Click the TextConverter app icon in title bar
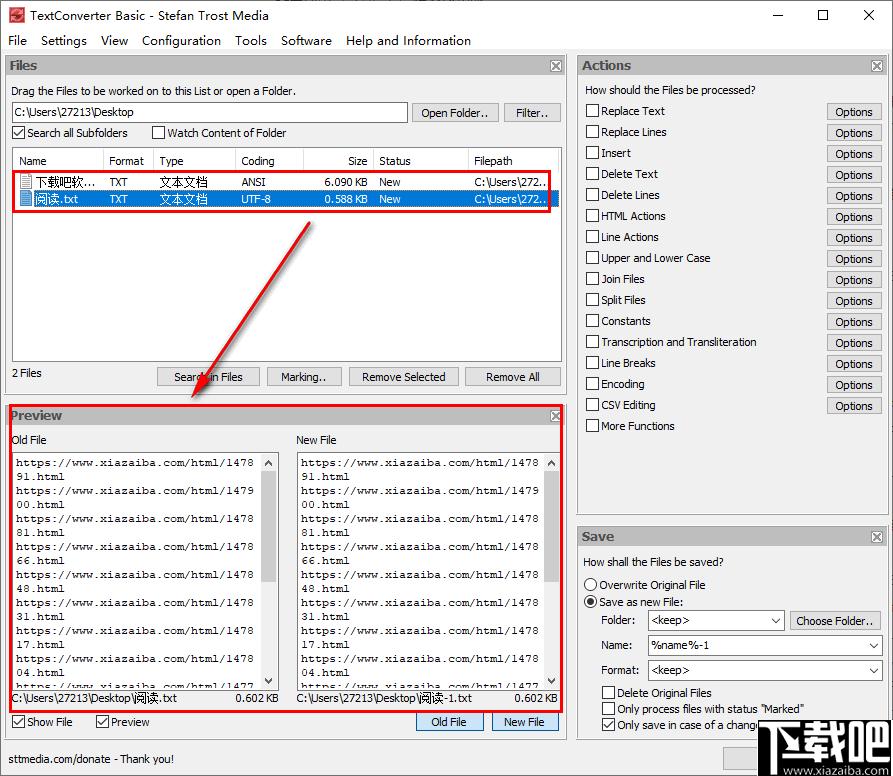 click(x=17, y=15)
